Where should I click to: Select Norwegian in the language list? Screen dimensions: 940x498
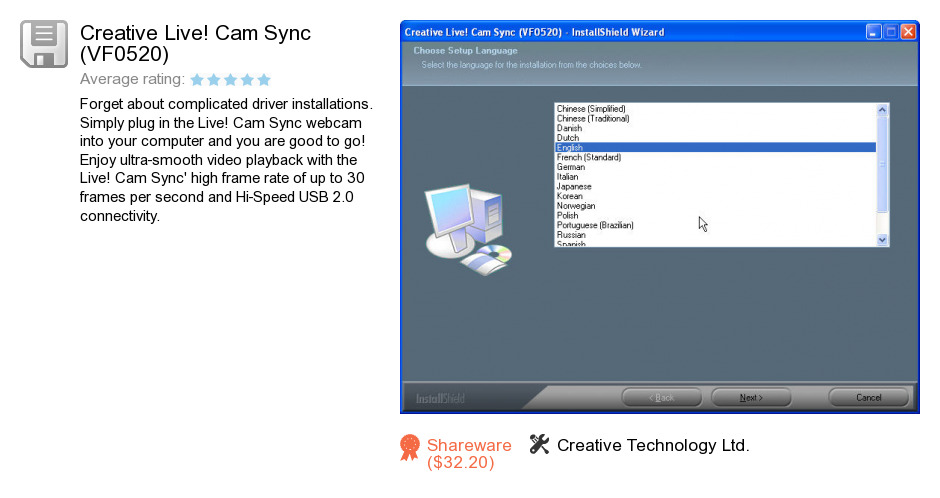pyautogui.click(x=715, y=206)
